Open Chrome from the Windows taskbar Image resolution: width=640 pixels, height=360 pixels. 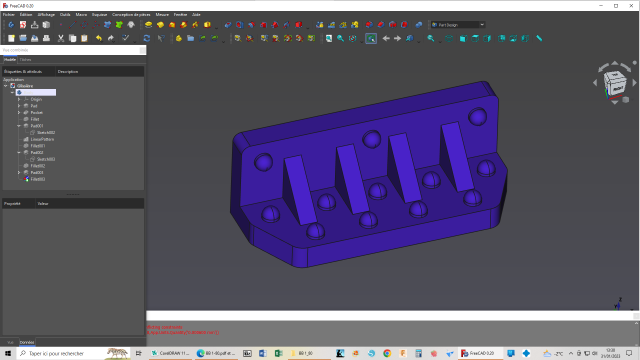(387, 353)
